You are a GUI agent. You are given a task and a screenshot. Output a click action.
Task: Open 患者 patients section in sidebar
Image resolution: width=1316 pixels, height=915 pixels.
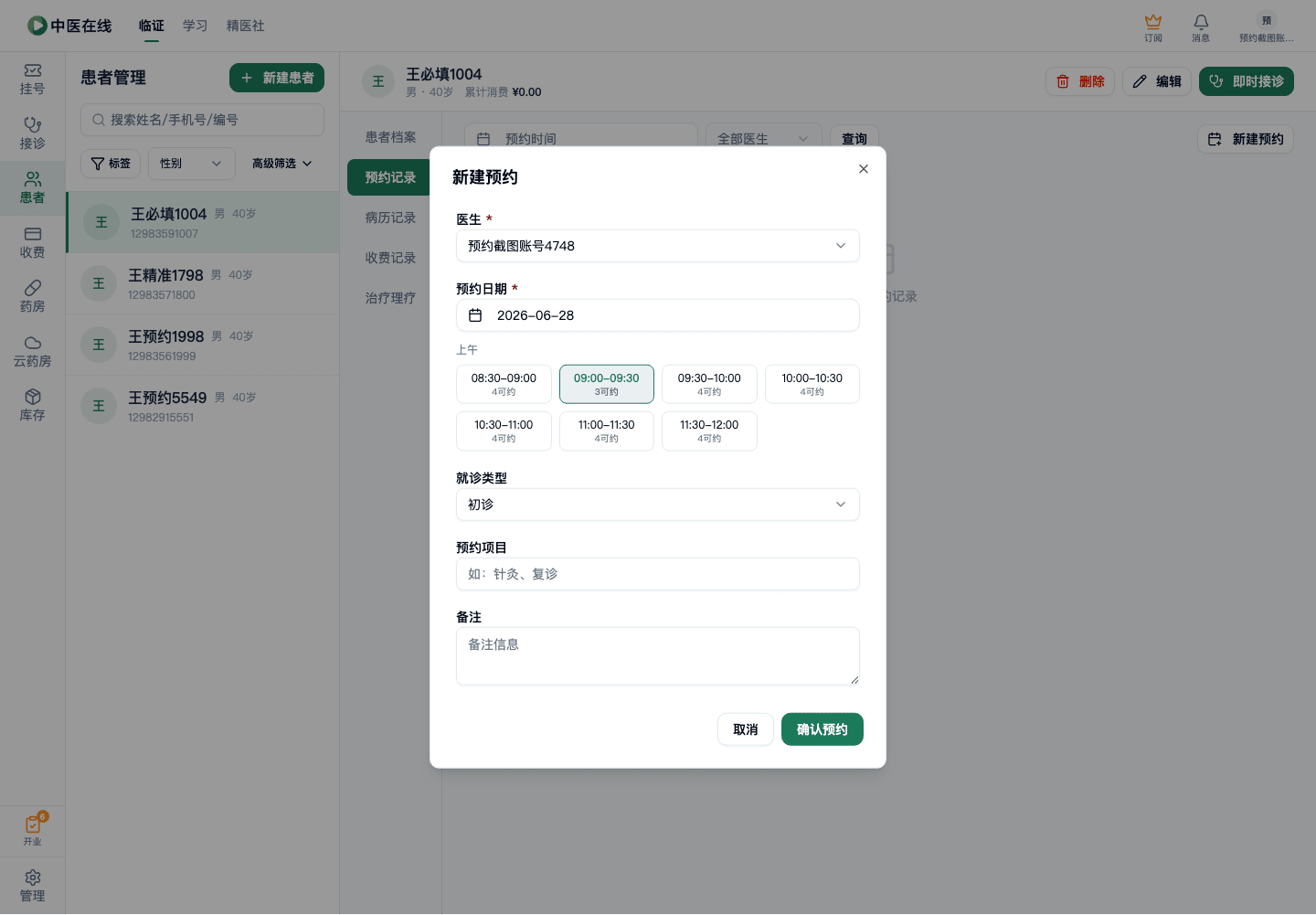tap(32, 187)
